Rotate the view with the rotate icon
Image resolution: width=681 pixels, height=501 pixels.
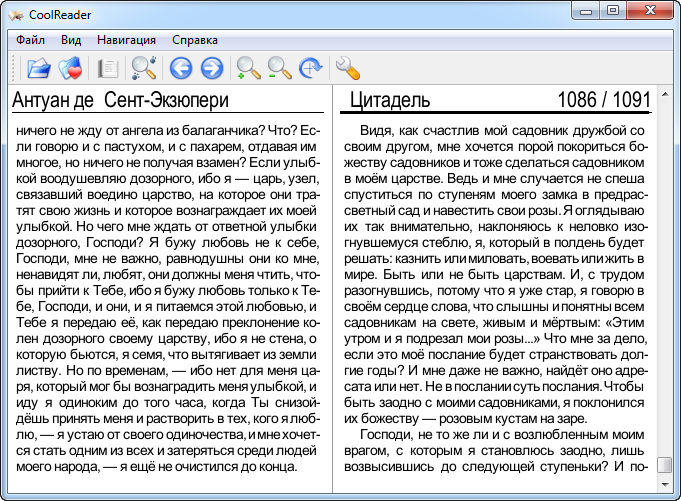311,68
